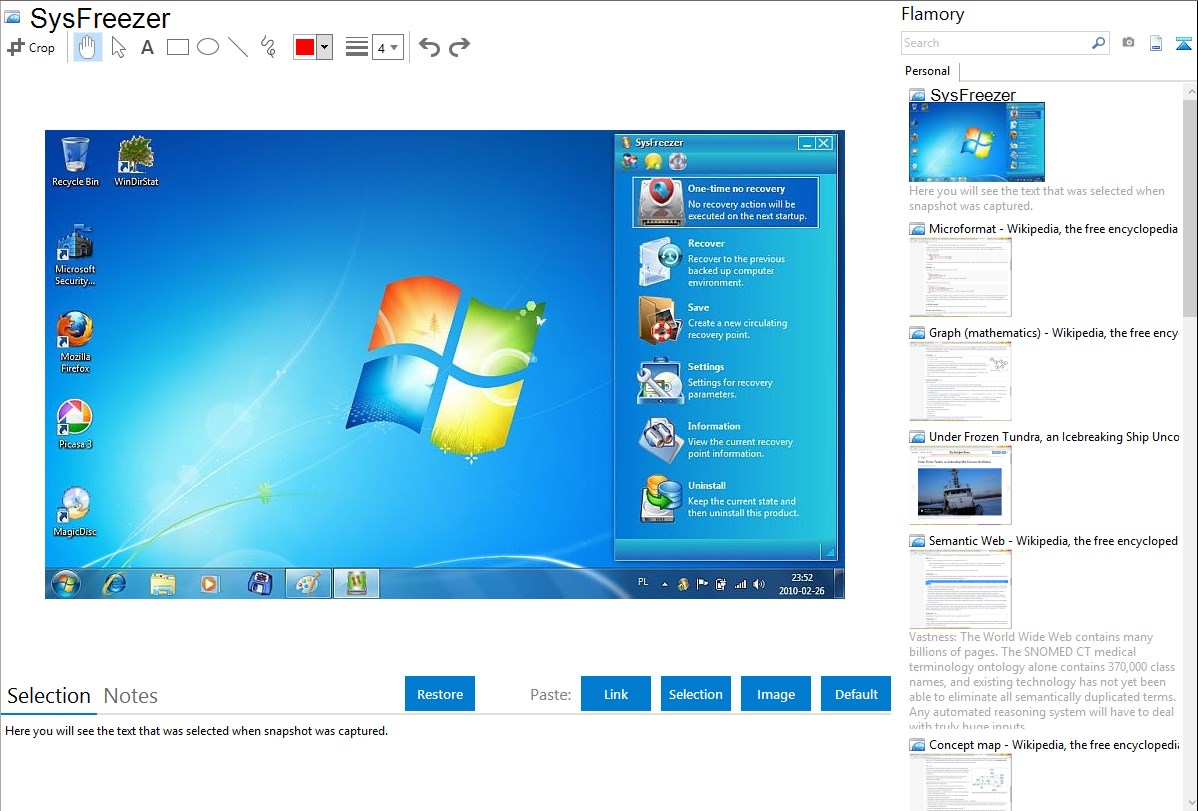Click the Windows Explorer folder taskbar icon
1198x811 pixels.
pyautogui.click(x=163, y=584)
